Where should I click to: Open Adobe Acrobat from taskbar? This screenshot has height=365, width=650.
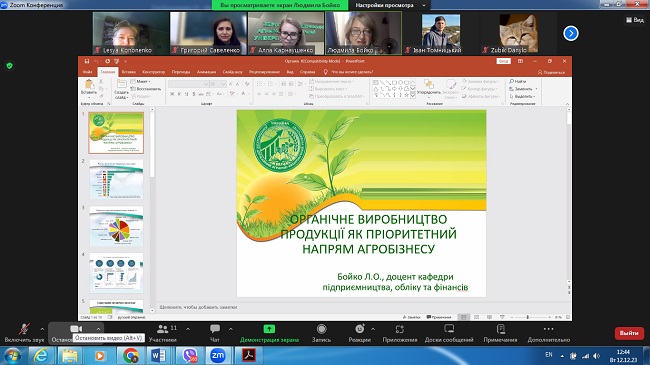249,355
